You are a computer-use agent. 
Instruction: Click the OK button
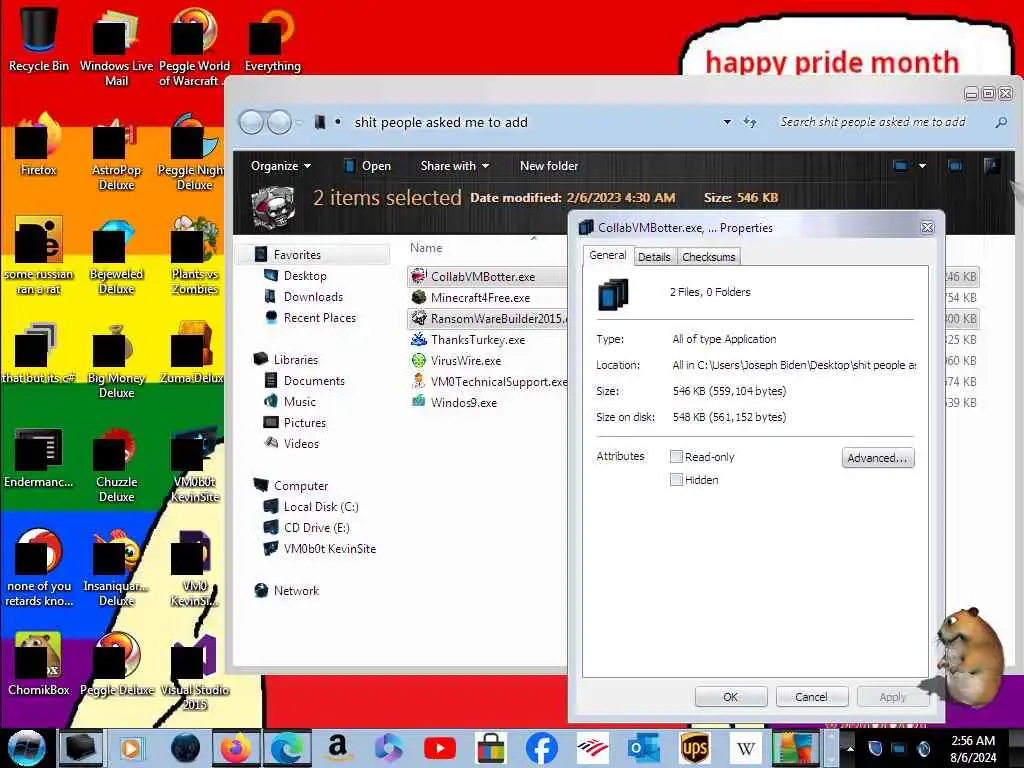coord(731,697)
